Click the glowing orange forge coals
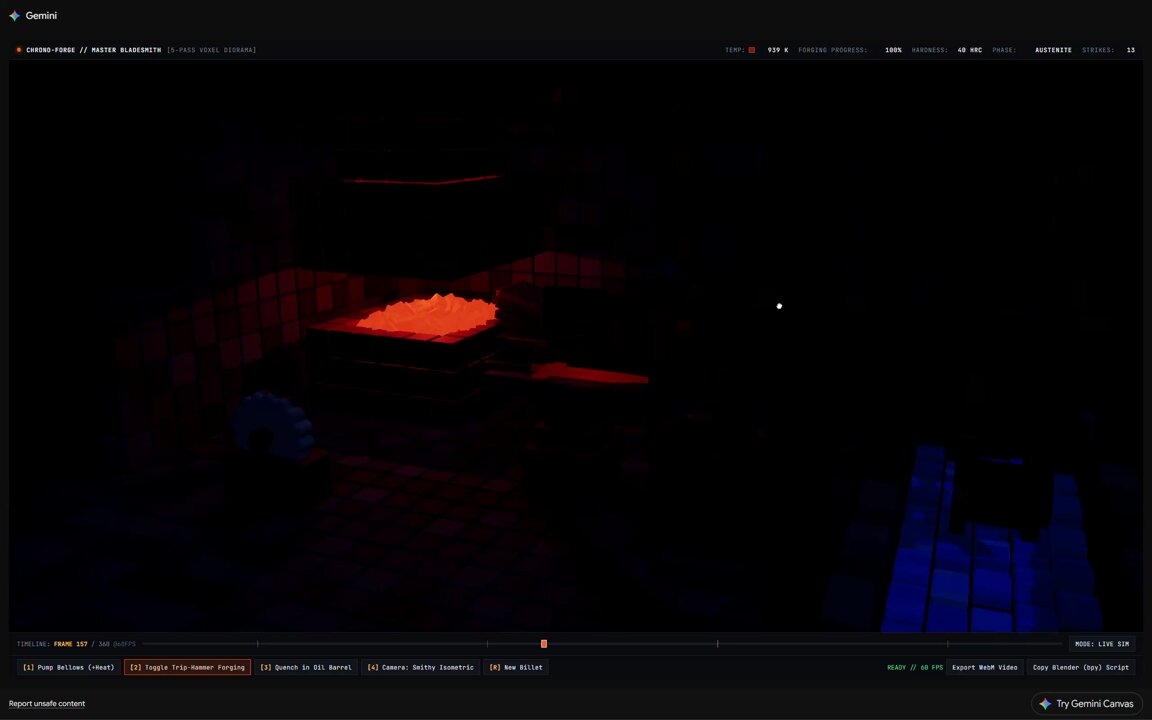Screen dimensions: 1152x720 click(x=430, y=314)
